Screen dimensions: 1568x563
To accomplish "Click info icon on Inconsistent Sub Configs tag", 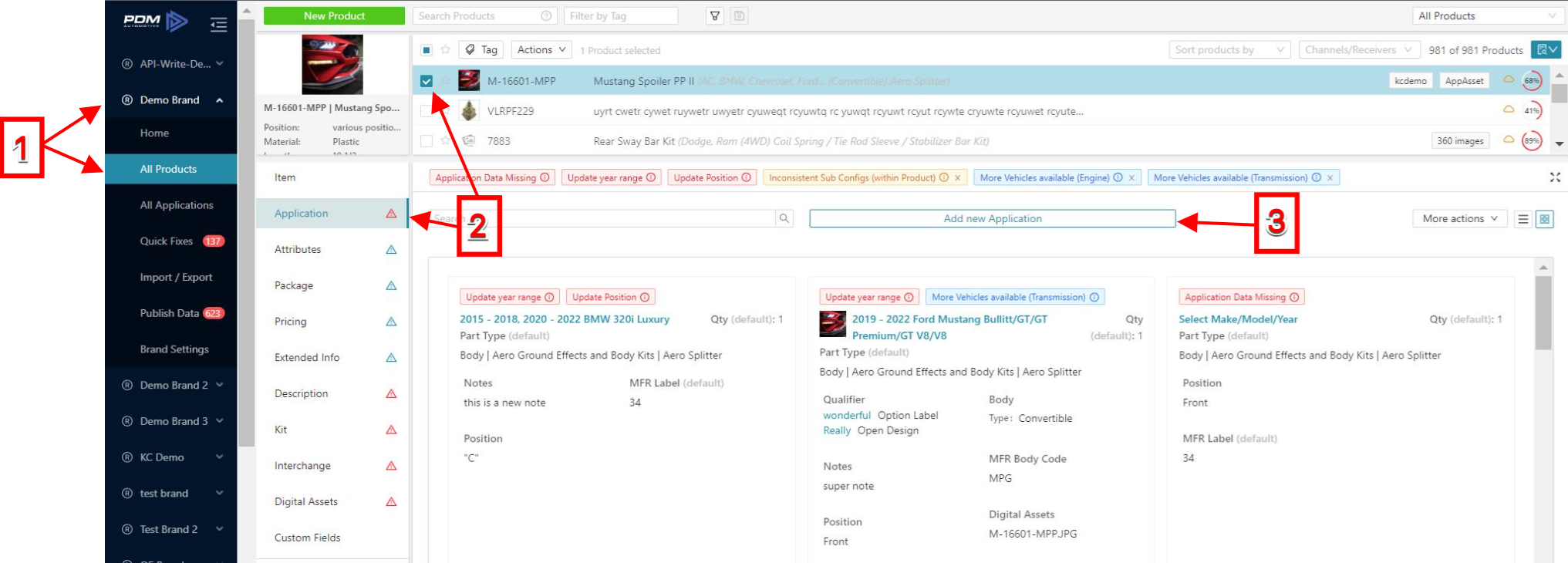I will click(x=944, y=177).
